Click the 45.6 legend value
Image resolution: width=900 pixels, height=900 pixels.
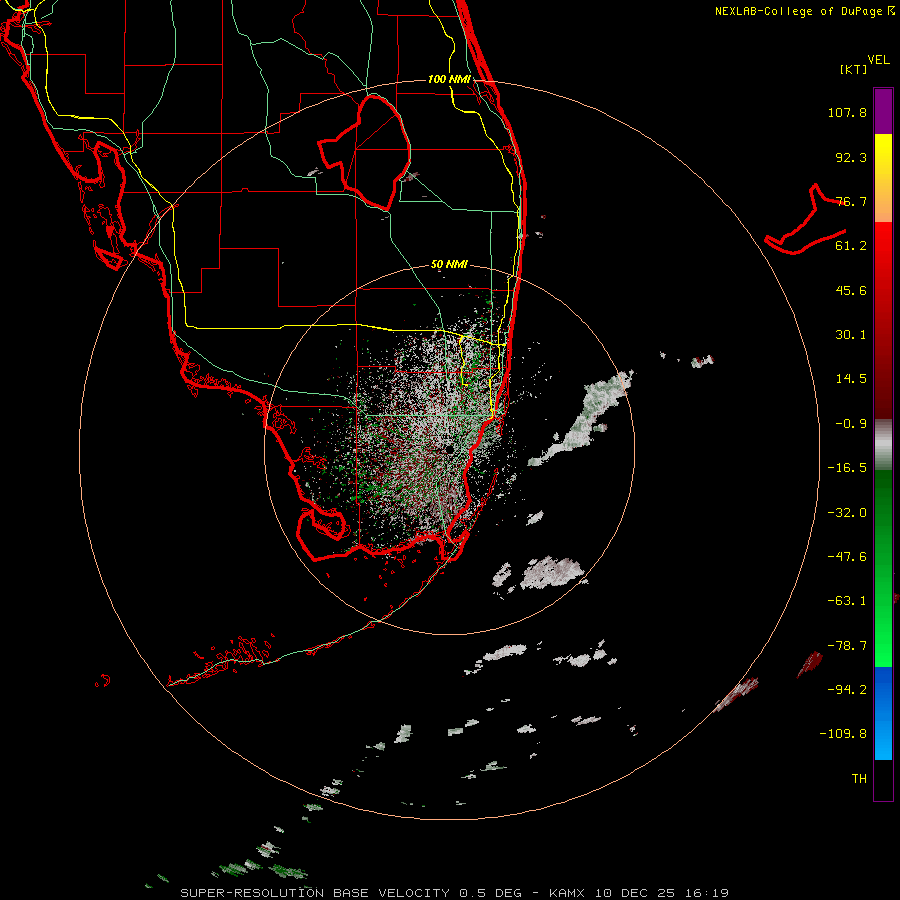pos(851,290)
